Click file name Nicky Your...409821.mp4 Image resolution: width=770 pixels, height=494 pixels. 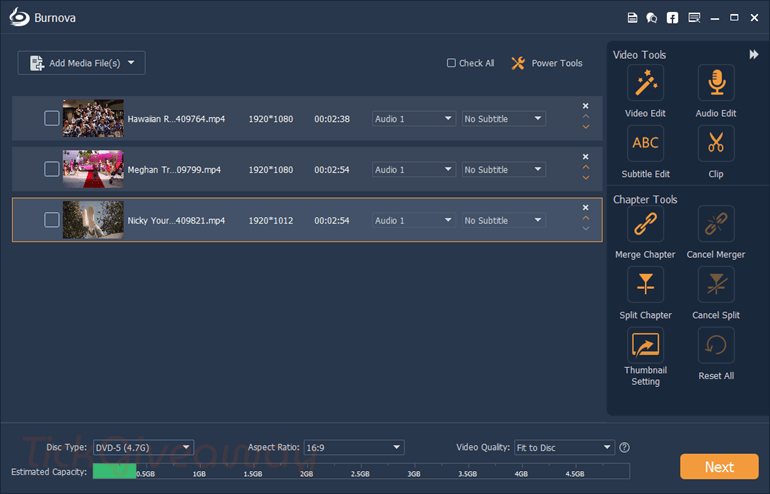coord(176,220)
